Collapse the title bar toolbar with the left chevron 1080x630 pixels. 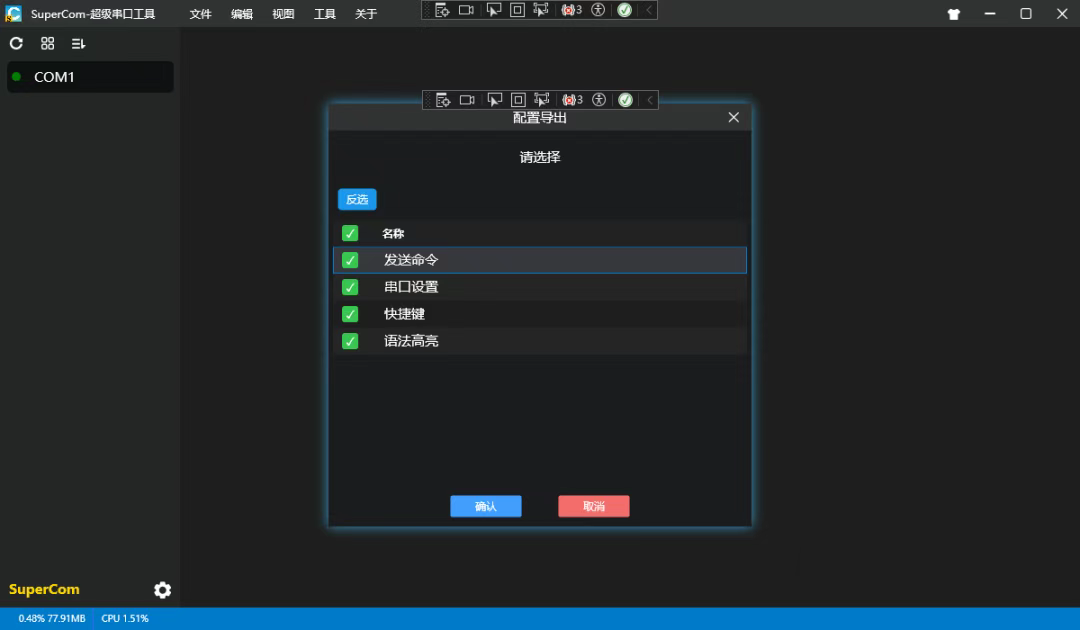pyautogui.click(x=649, y=10)
